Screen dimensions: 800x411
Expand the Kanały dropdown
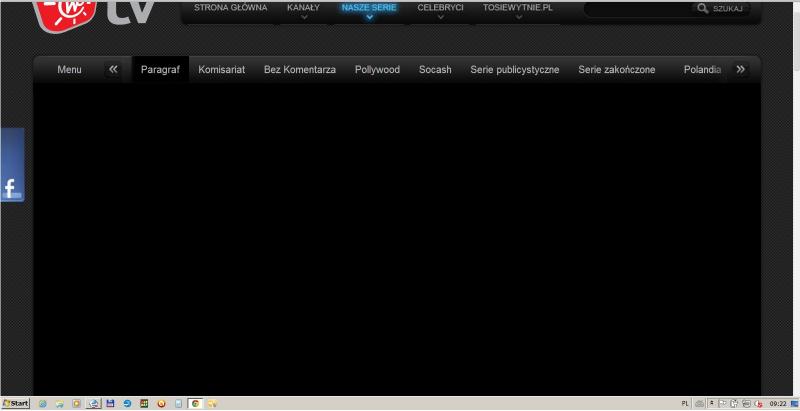pyautogui.click(x=303, y=10)
